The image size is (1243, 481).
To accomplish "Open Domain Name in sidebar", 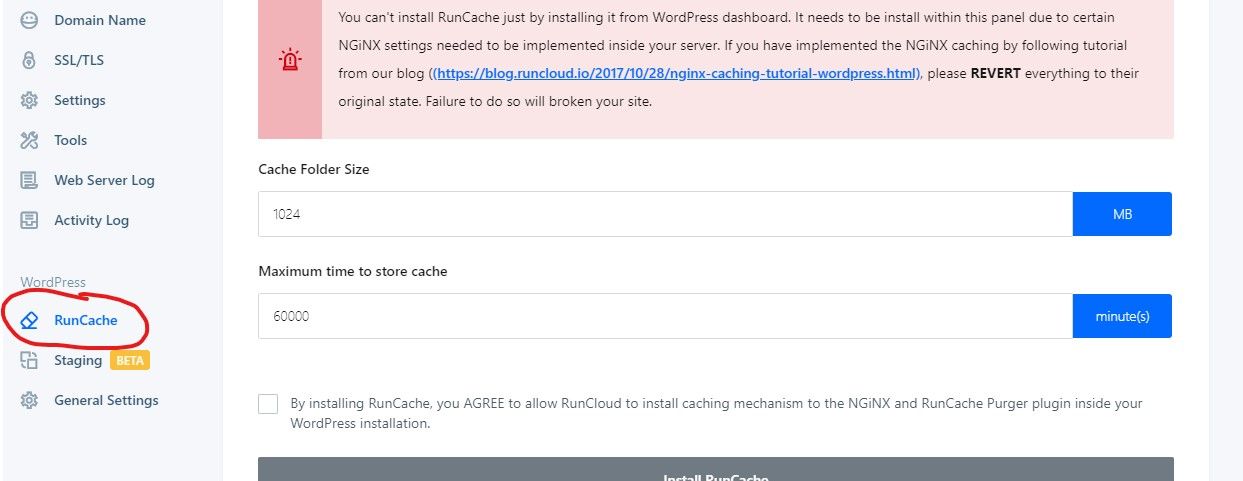I will tap(99, 20).
